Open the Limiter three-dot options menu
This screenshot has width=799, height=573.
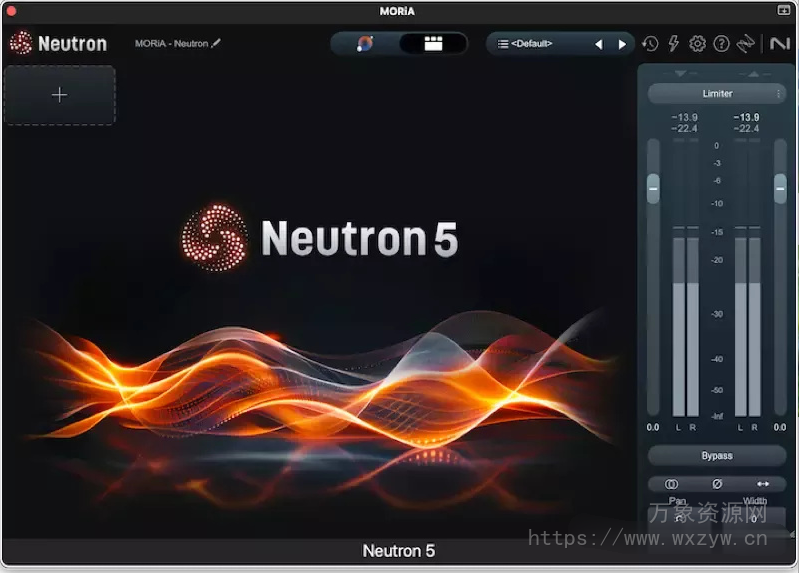tap(779, 94)
